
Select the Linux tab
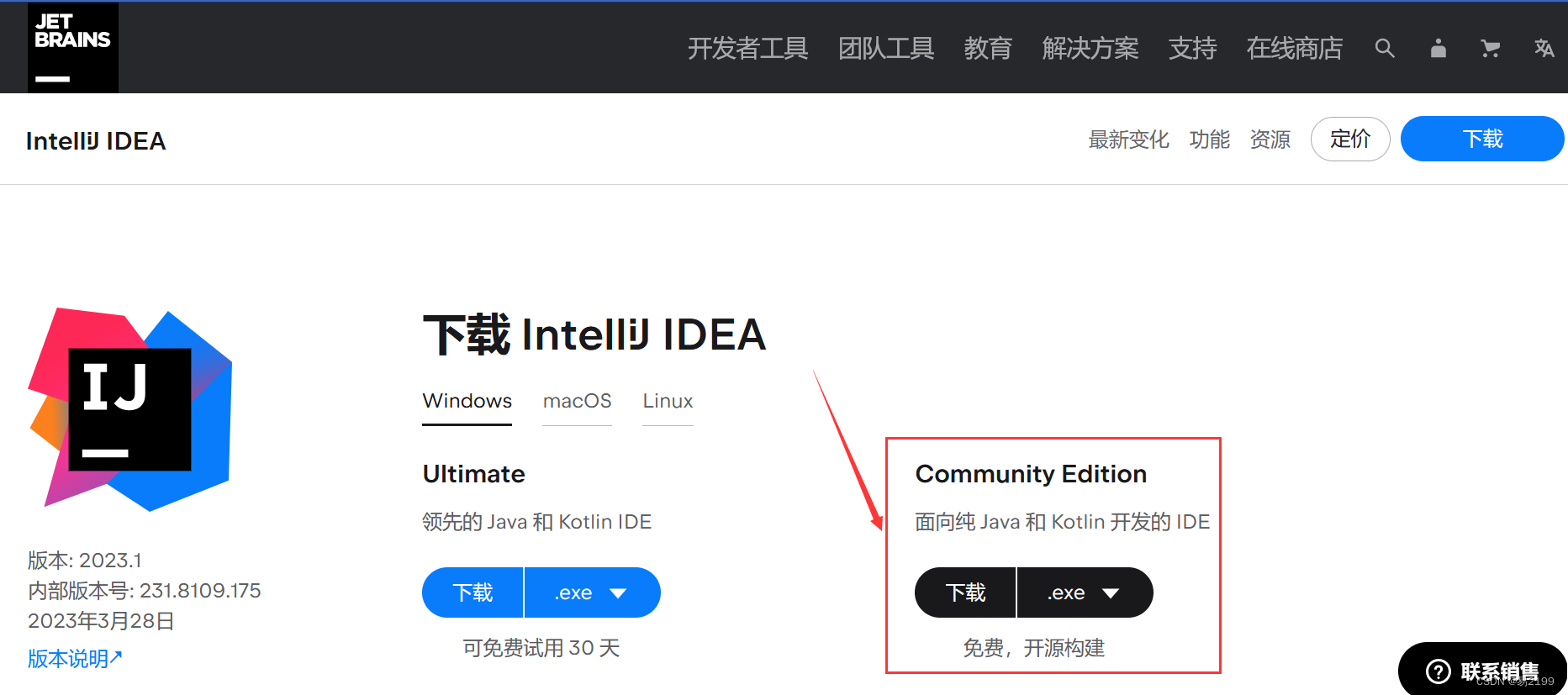point(668,402)
